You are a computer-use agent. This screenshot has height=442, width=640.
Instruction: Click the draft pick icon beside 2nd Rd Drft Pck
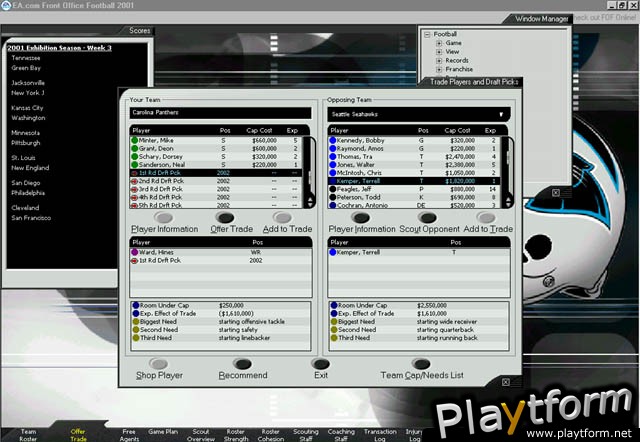click(x=134, y=181)
